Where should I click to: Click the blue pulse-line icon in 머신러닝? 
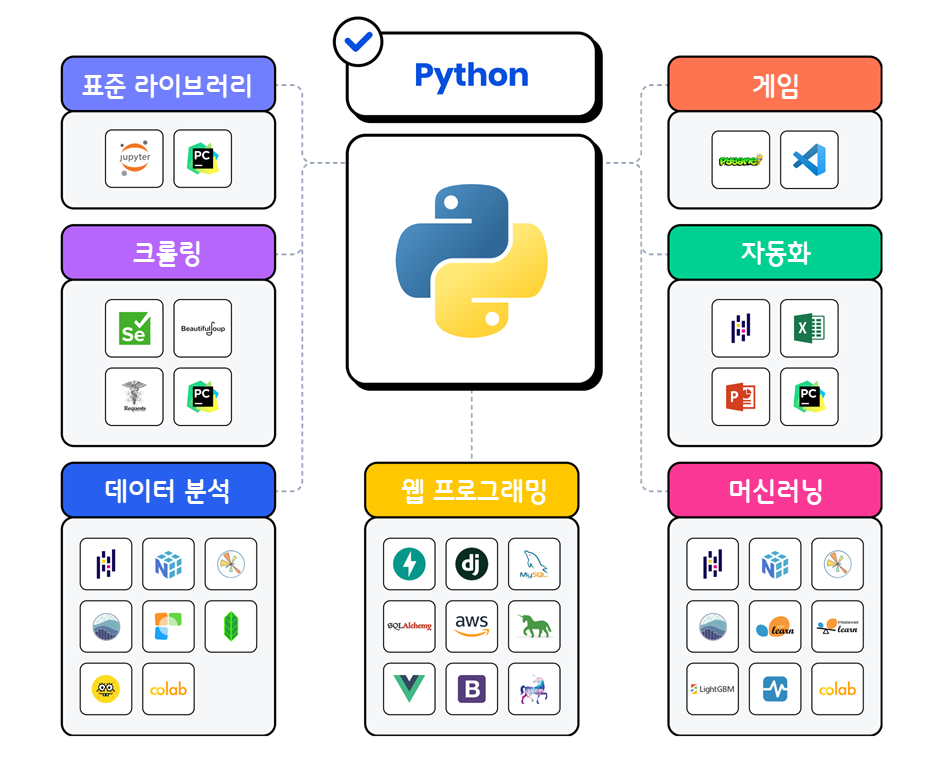(775, 689)
